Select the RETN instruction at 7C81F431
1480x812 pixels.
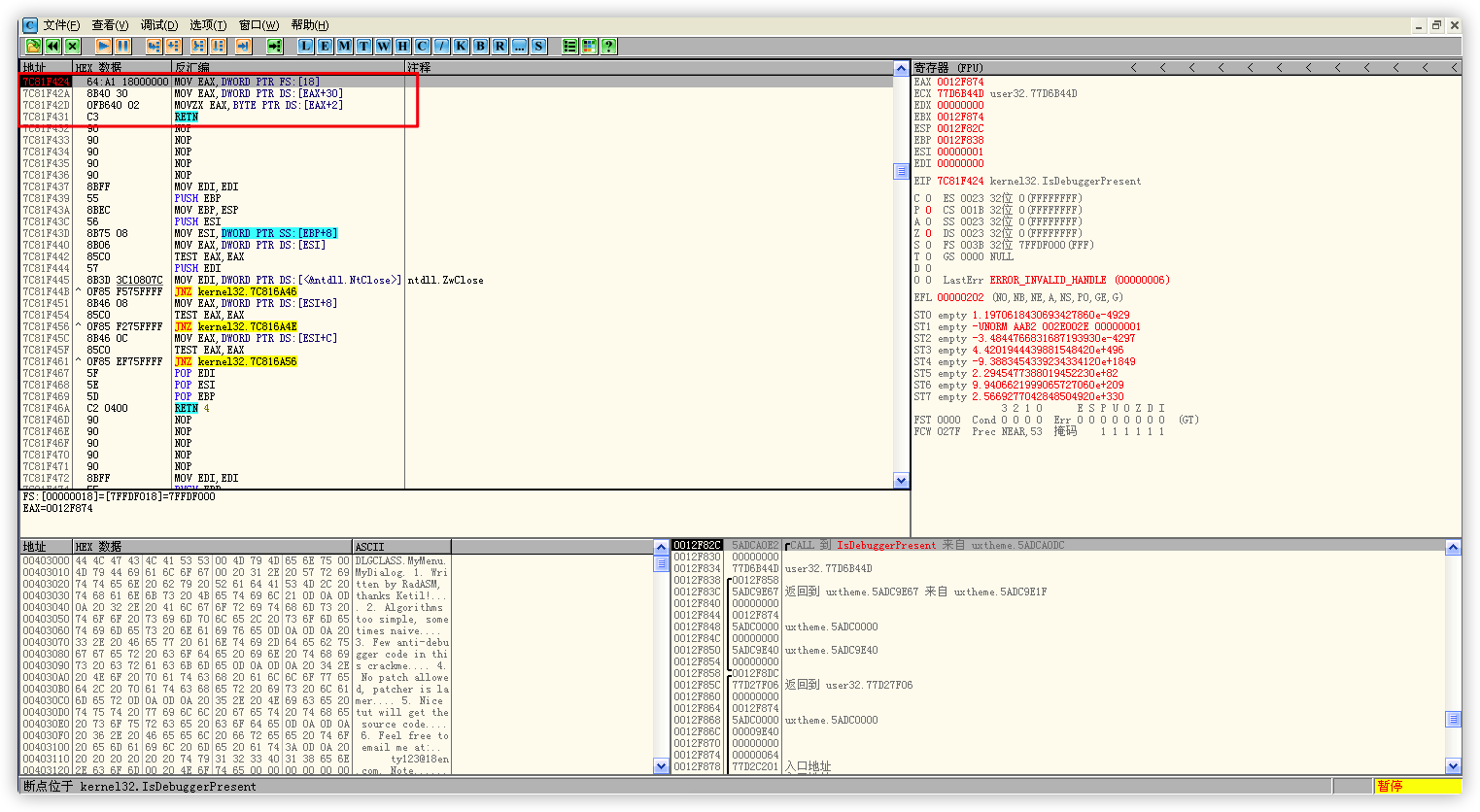[x=186, y=117]
